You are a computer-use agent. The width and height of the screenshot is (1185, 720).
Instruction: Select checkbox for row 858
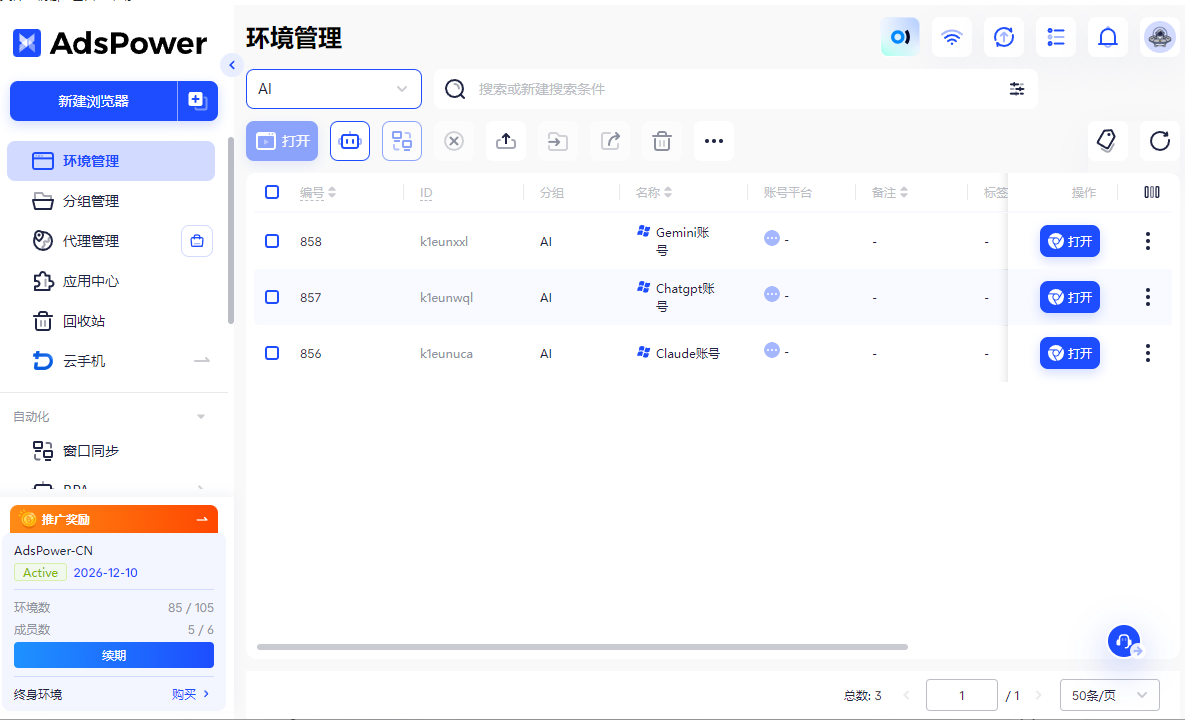[x=272, y=241]
